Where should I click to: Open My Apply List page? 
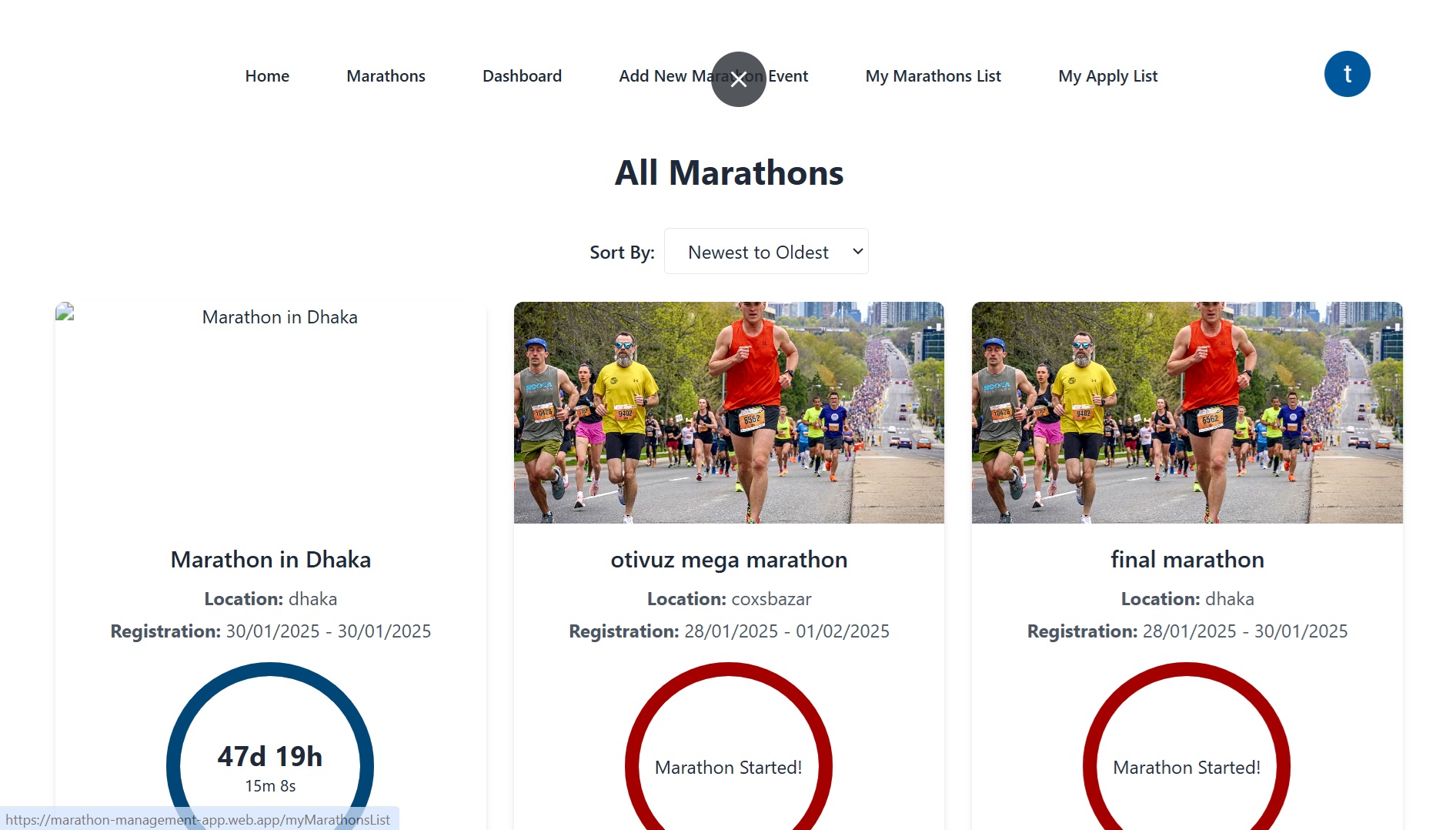(x=1107, y=76)
